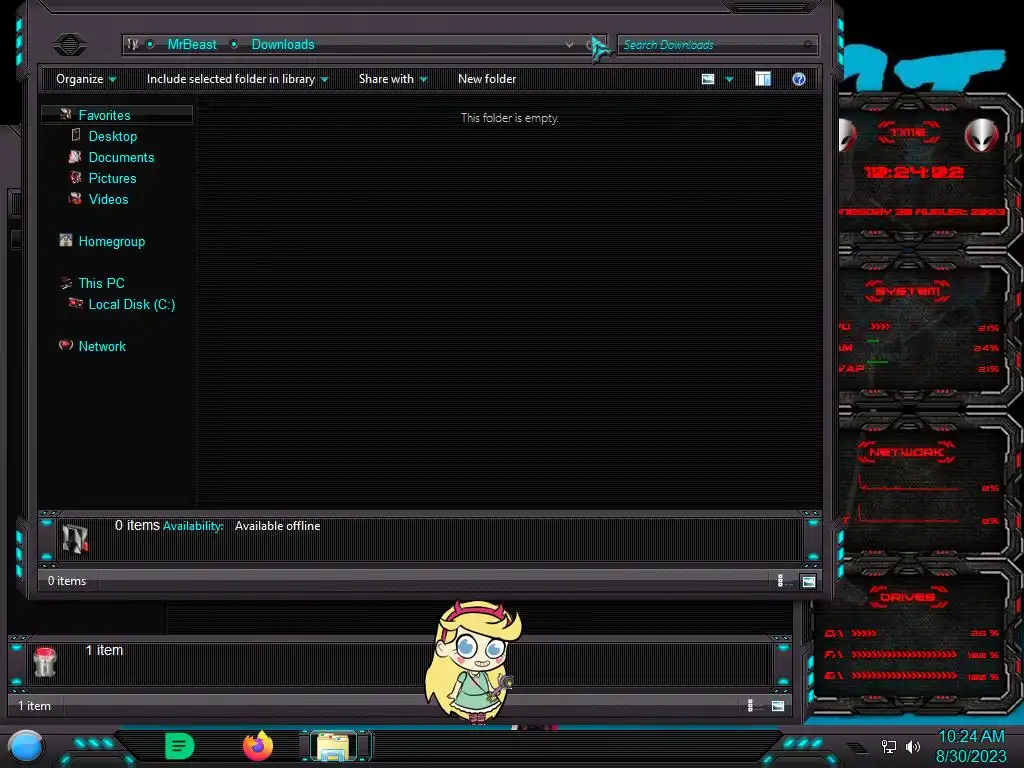Open Local Disk (C:) in navigation pane
Screen dimensions: 1024x768
point(132,304)
